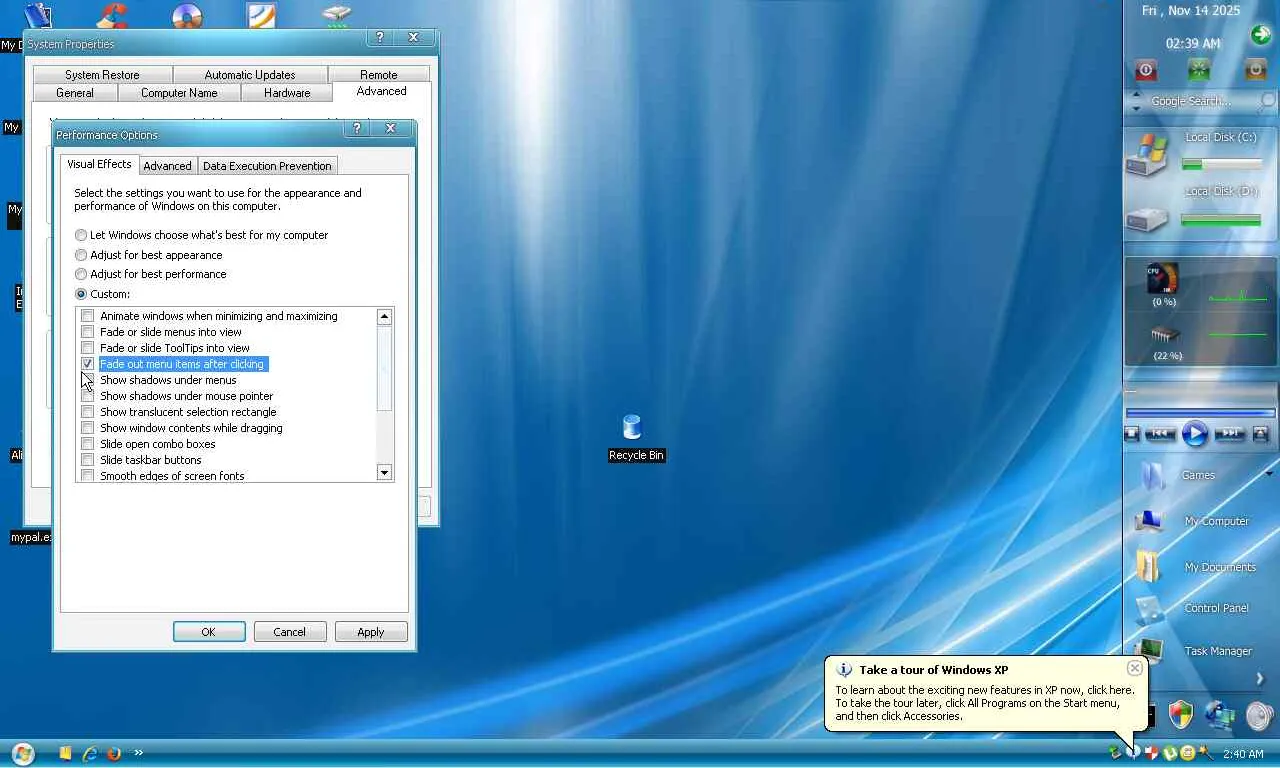Viewport: 1280px width, 768px height.
Task: Open Control Panel icon in sidebar
Action: pos(1149,608)
